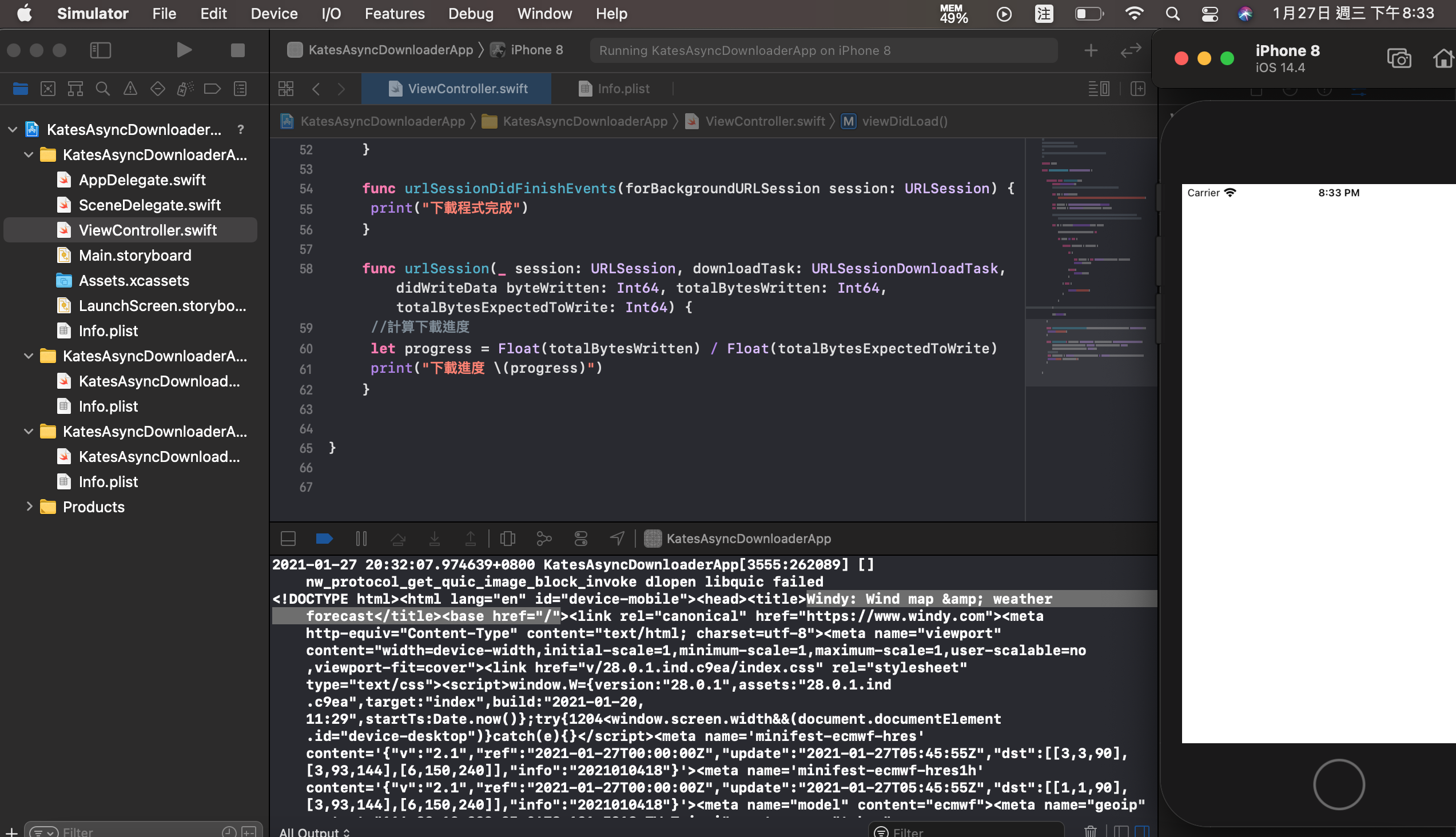The image size is (1456, 837).
Task: Open Debug View Hierarchy icon
Action: click(507, 539)
